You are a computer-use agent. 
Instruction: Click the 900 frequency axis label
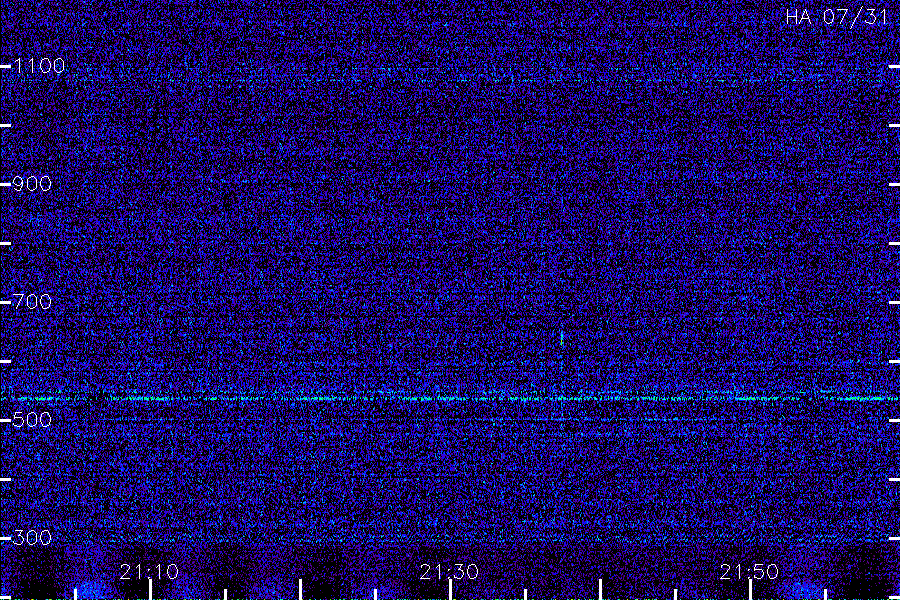(32, 184)
